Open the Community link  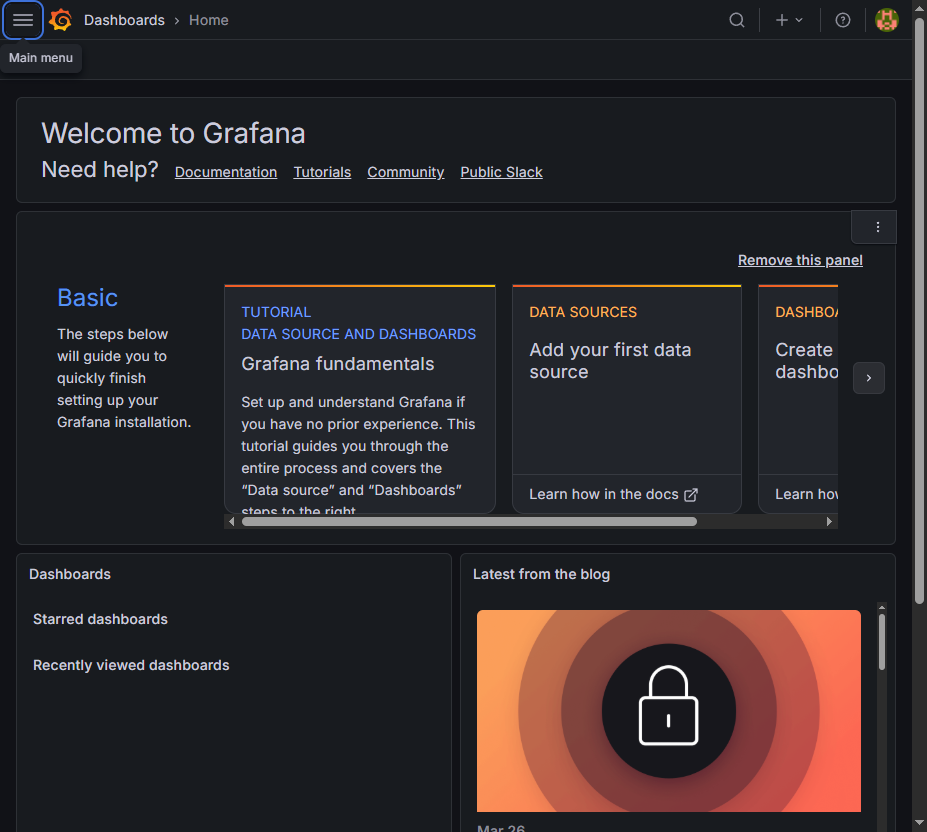point(405,172)
